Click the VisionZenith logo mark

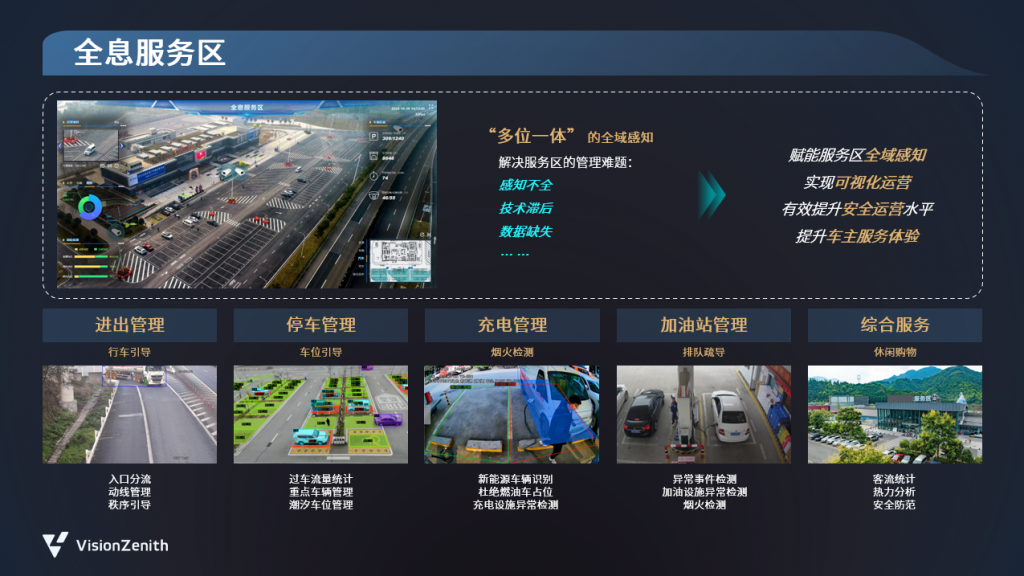pyautogui.click(x=55, y=545)
